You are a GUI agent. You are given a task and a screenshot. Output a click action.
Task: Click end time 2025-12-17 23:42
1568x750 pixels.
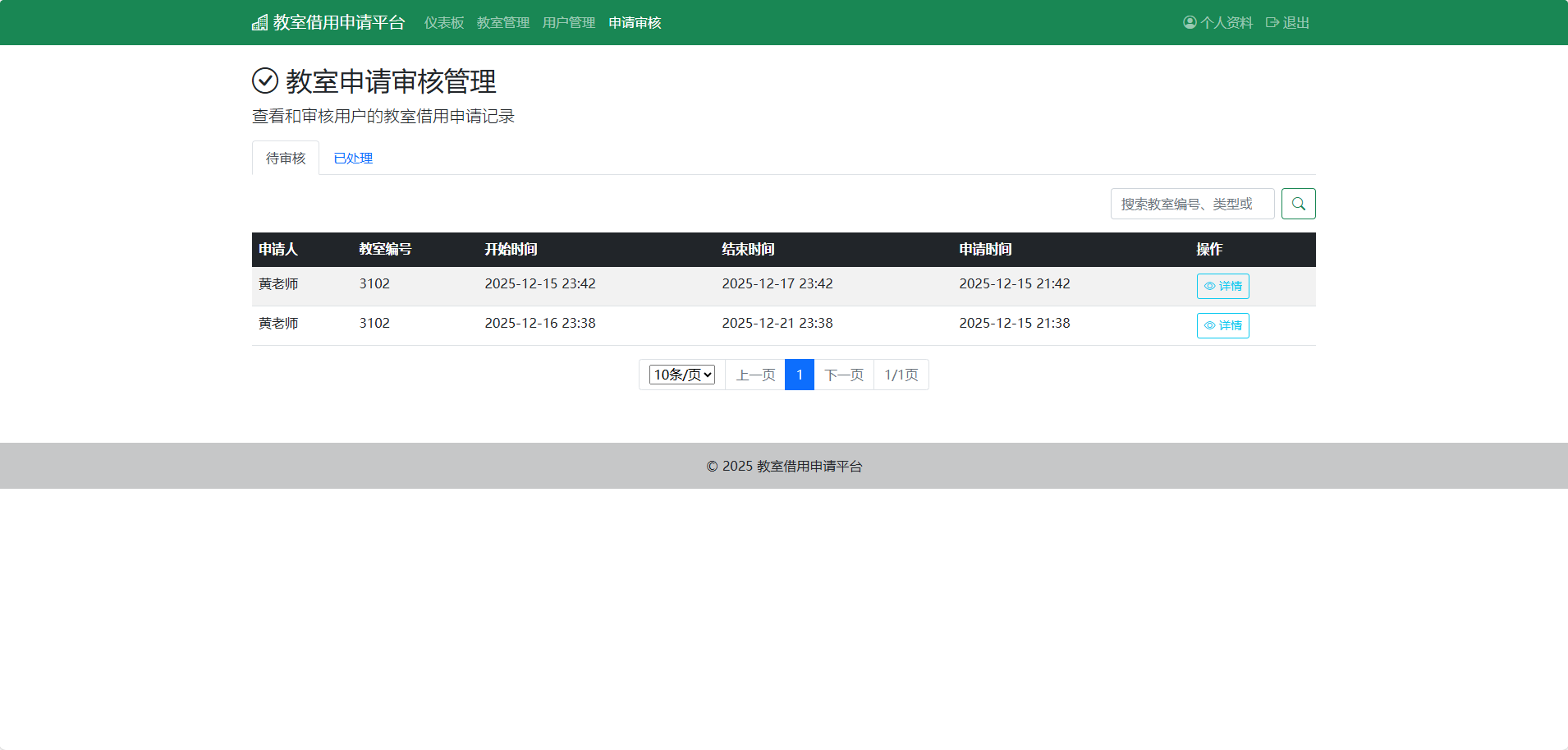click(x=777, y=283)
